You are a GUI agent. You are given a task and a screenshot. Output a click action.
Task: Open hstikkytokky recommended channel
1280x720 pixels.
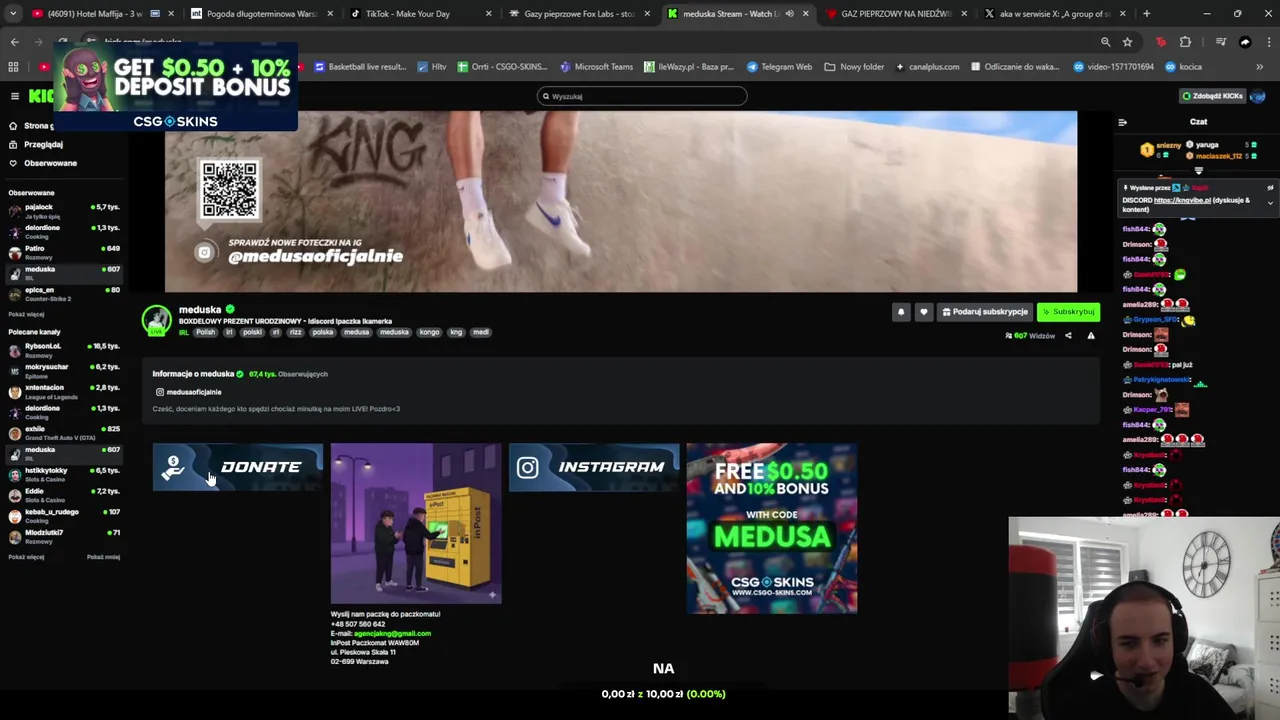tap(63, 474)
